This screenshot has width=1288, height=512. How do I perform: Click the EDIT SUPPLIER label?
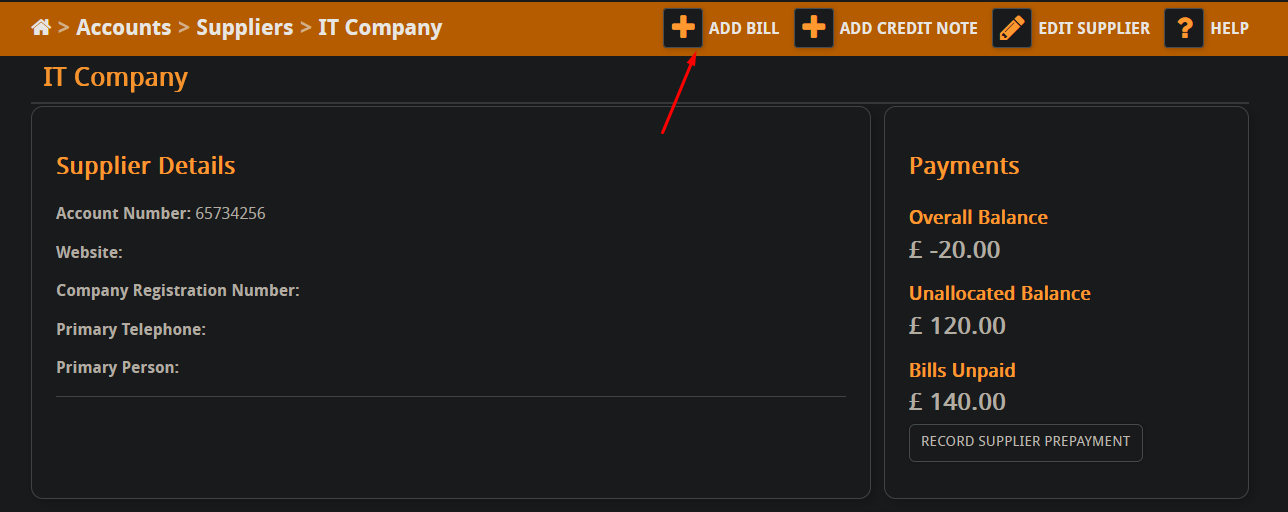coord(1094,28)
